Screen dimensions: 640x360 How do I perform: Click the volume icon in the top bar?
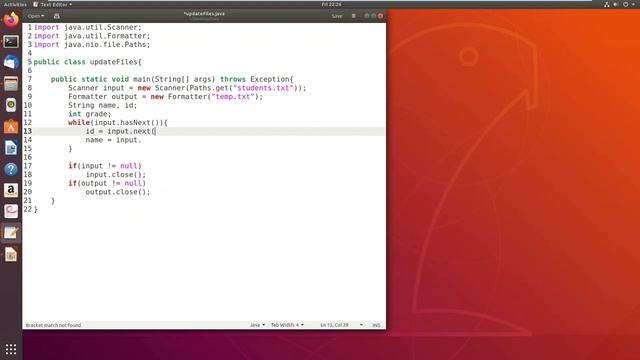[x=616, y=4]
